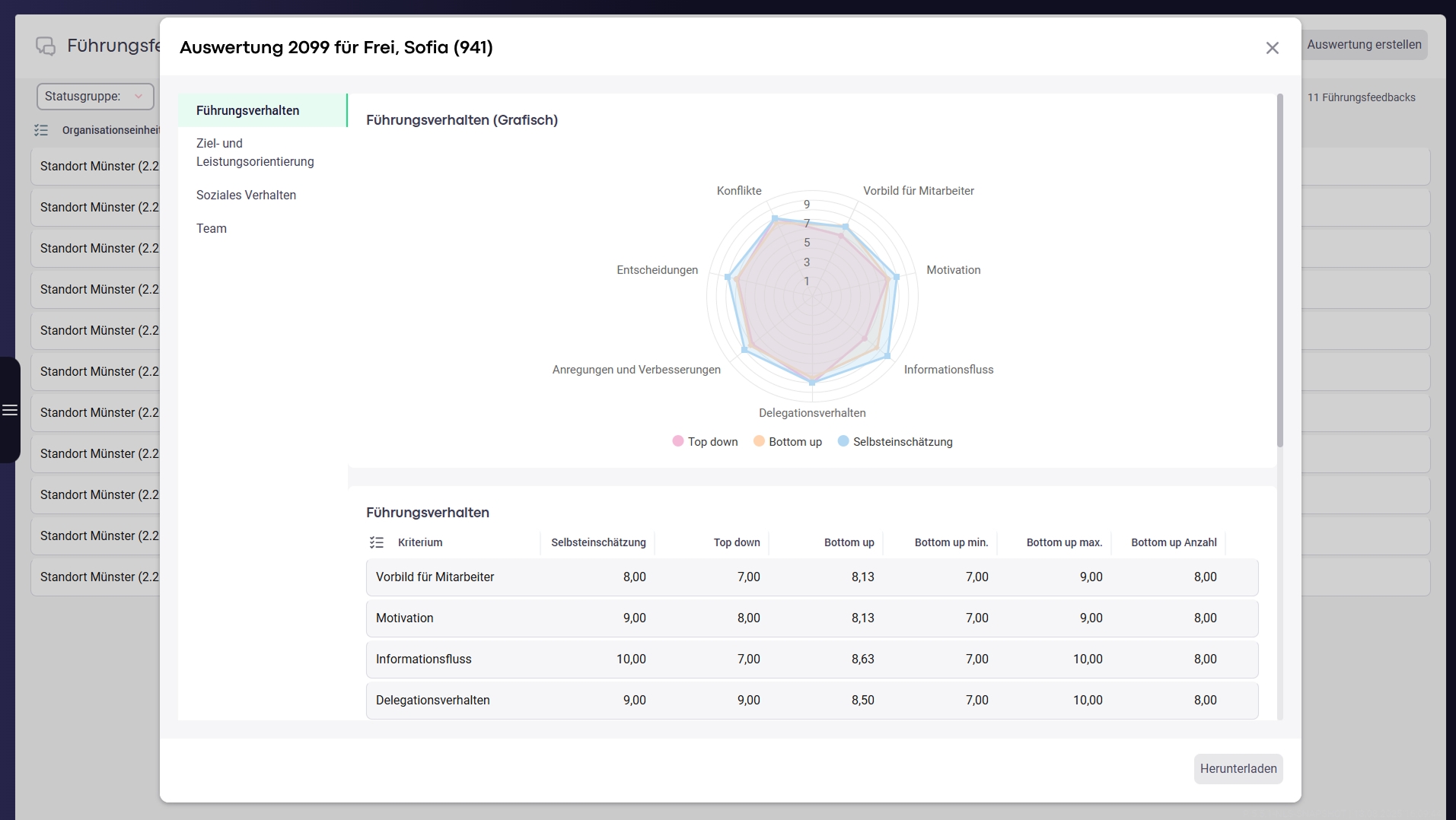Click Auswertung erstellen button
The image size is (1456, 820).
coord(1364,45)
